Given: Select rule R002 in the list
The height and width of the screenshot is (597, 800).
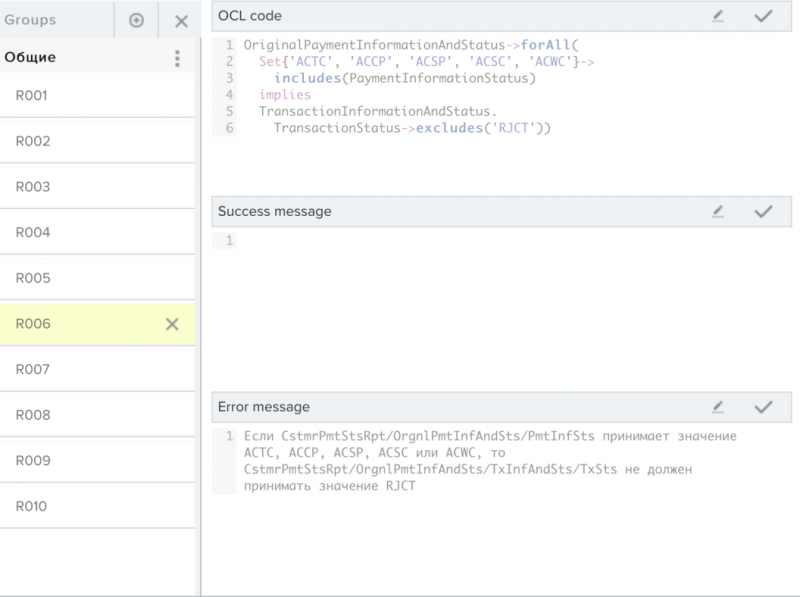Looking at the screenshot, I should point(97,141).
